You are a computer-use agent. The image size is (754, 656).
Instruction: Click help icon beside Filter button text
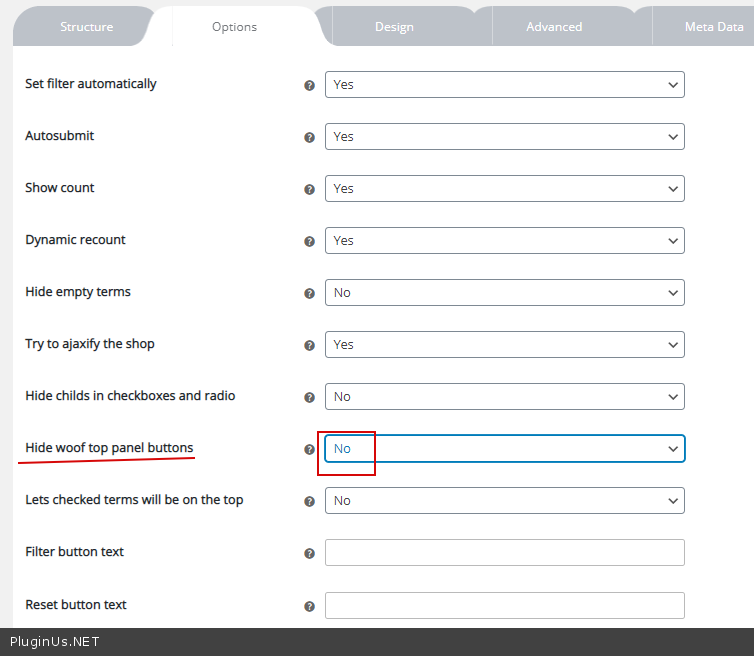coord(310,554)
